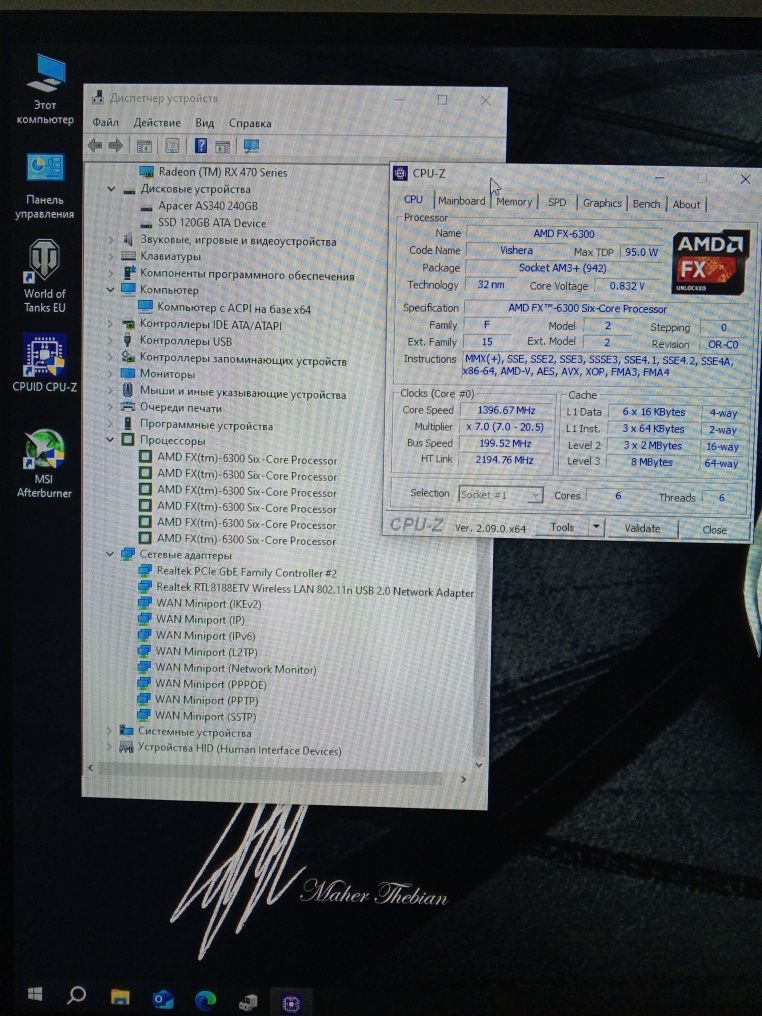Screen dimensions: 762x1016
Task: Switch to the Graphics tab in CPU-Z
Action: (x=602, y=203)
